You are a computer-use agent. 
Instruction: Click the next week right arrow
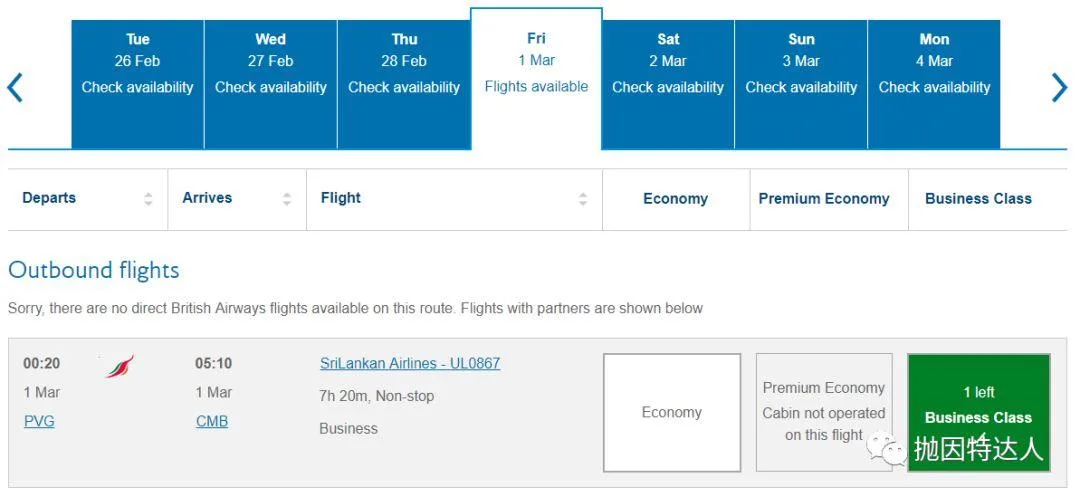[x=1059, y=87]
